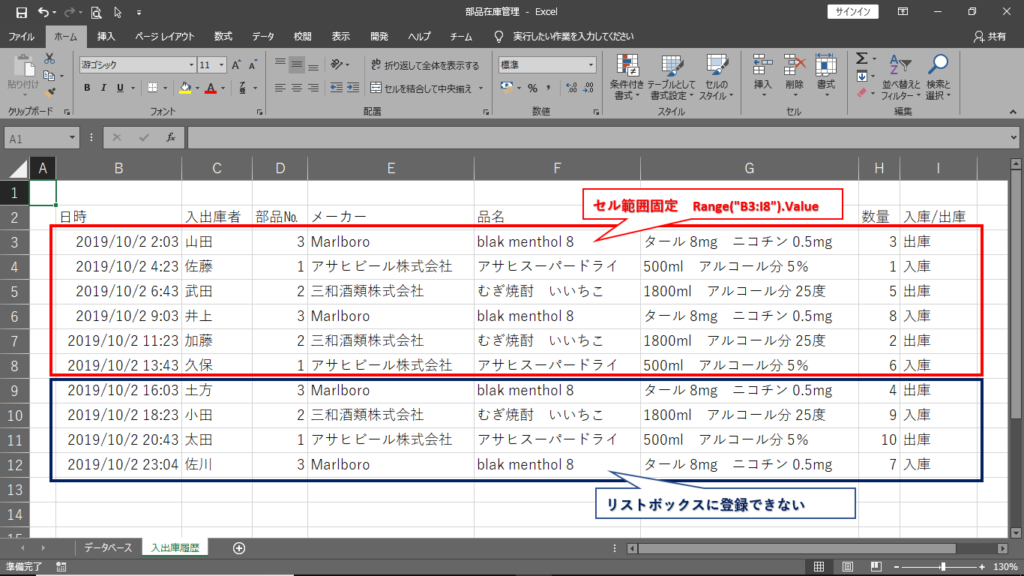
Task: Toggle wrap text (折り返して全体を表示する)
Action: [x=424, y=65]
